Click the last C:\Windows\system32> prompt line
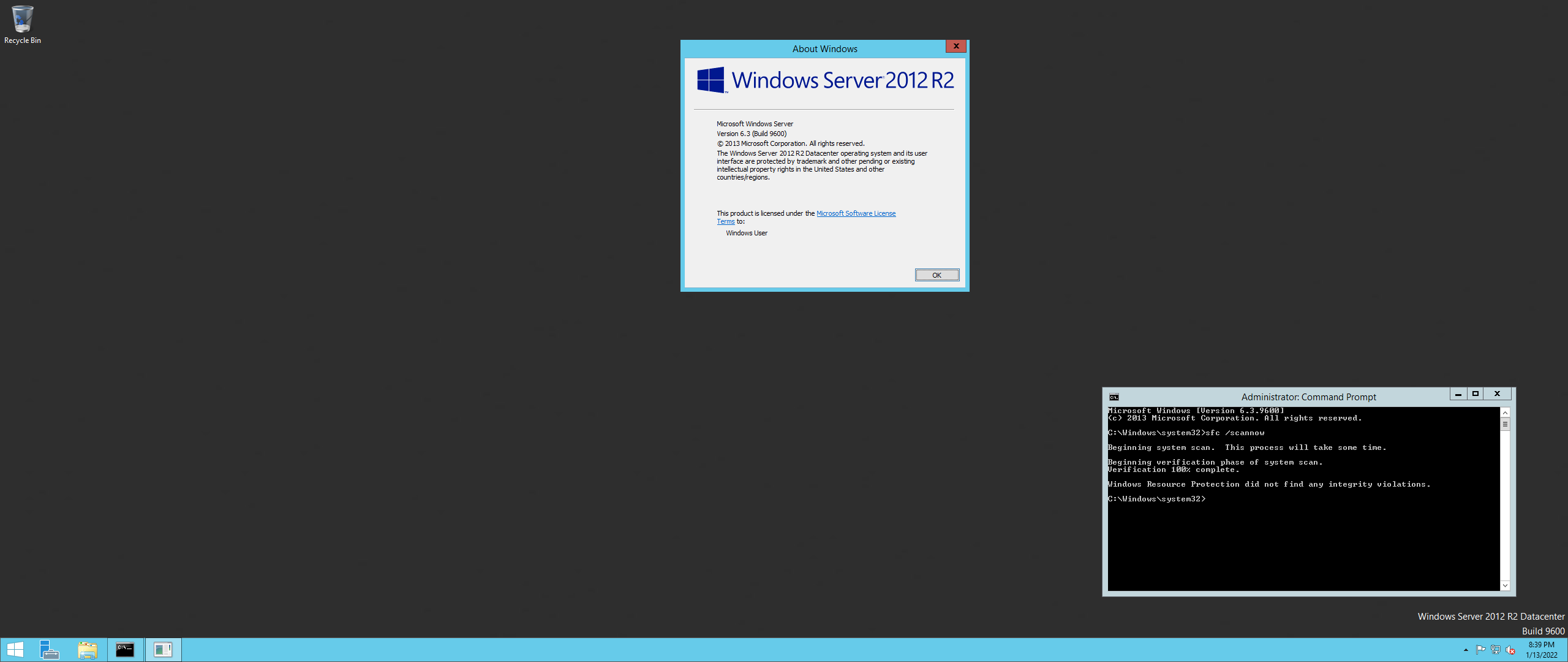Viewport: 1568px width, 662px height. [1156, 499]
